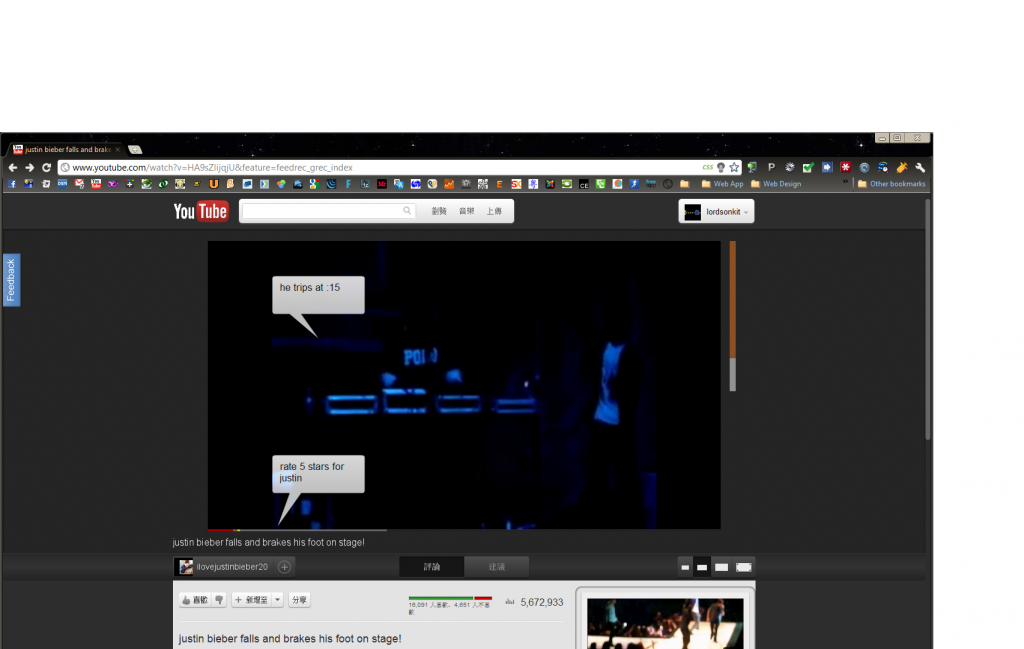Viewport: 1024px width, 649px height.
Task: Open the Other bookmarks folder
Action: [x=891, y=184]
